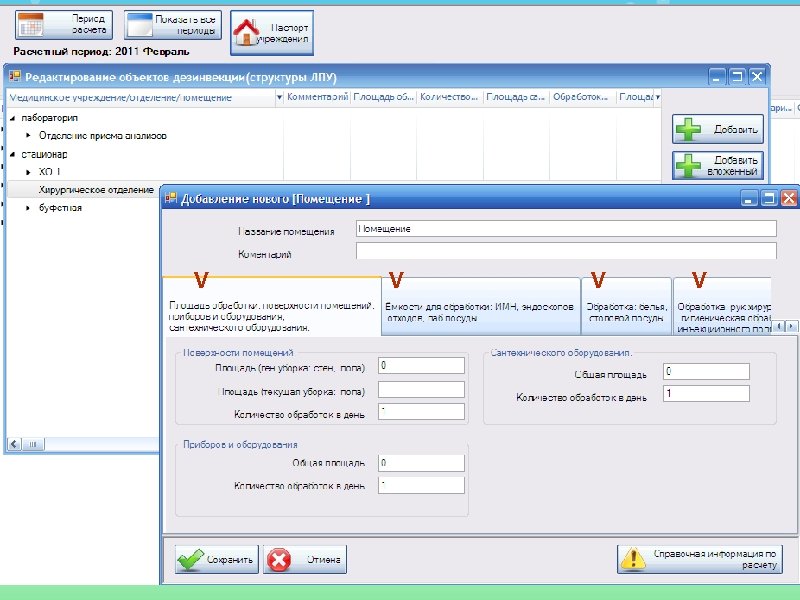This screenshot has height=600, width=800.
Task: Switch to Обработка белья, столовой посуды tab
Action: tap(627, 306)
